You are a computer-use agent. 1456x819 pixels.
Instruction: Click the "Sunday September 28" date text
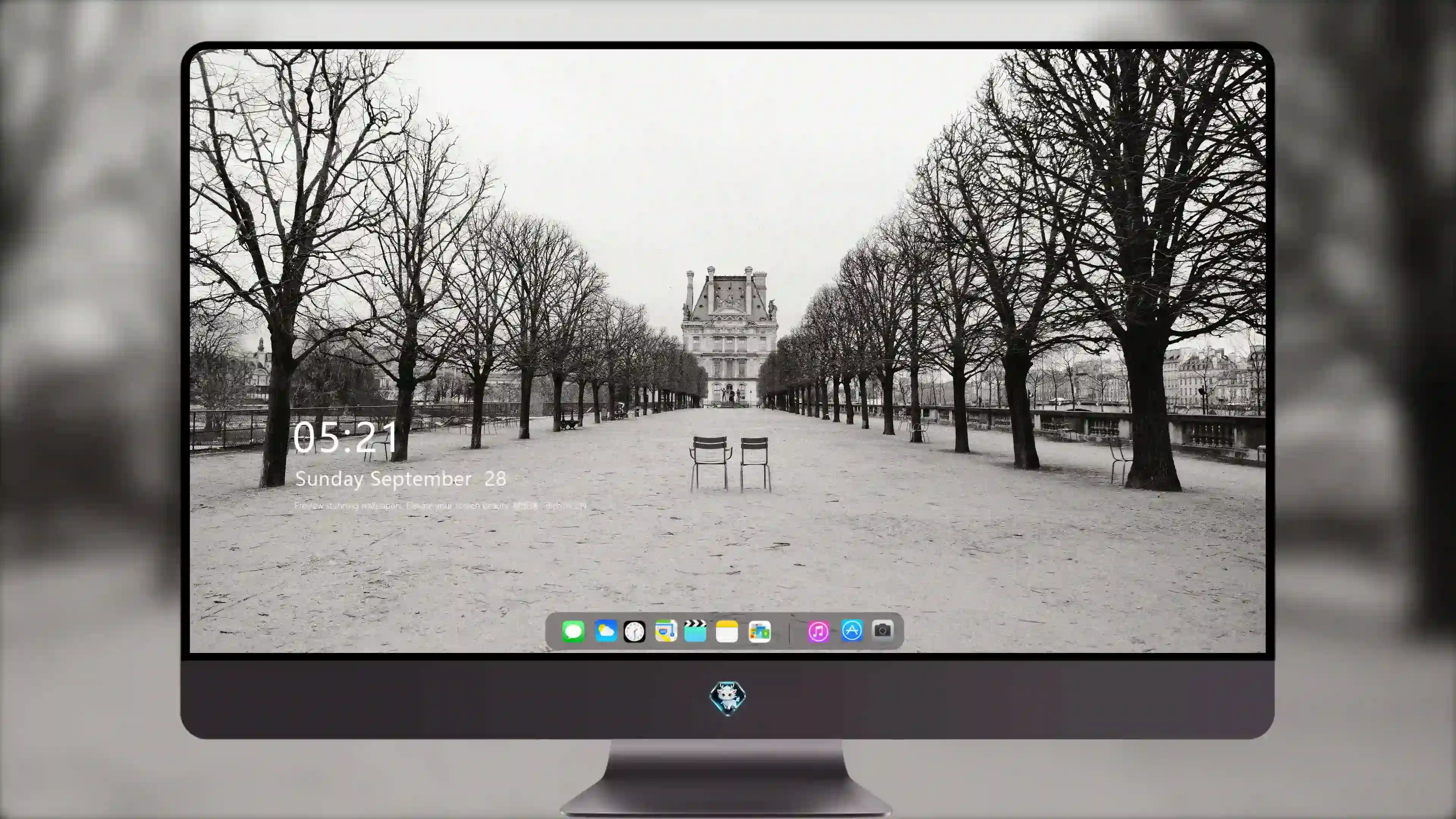tap(401, 479)
